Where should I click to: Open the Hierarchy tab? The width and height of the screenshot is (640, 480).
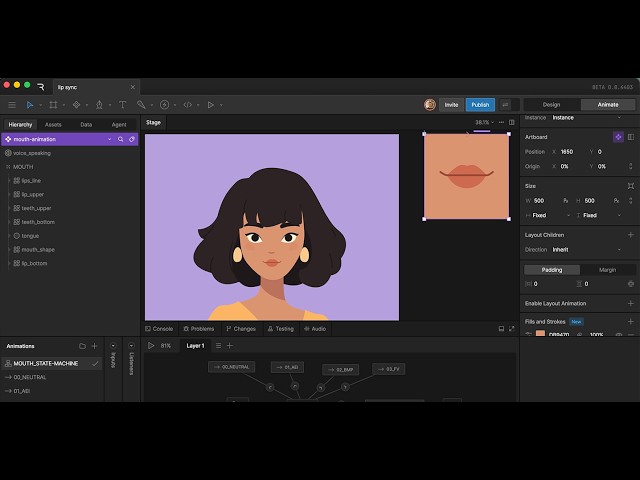coord(20,124)
